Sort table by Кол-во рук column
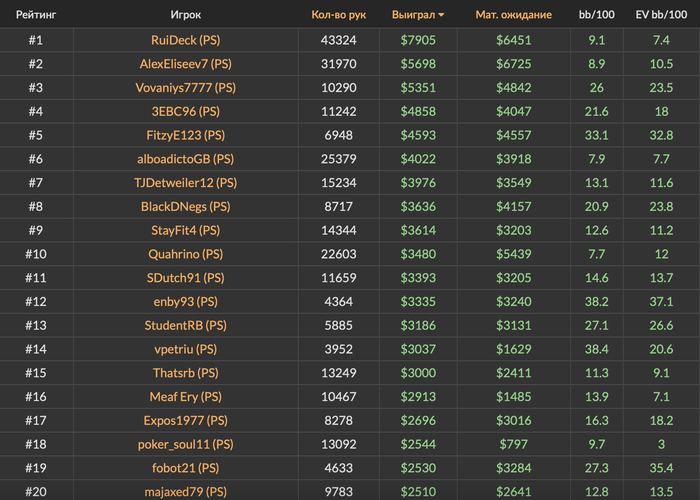 338,15
